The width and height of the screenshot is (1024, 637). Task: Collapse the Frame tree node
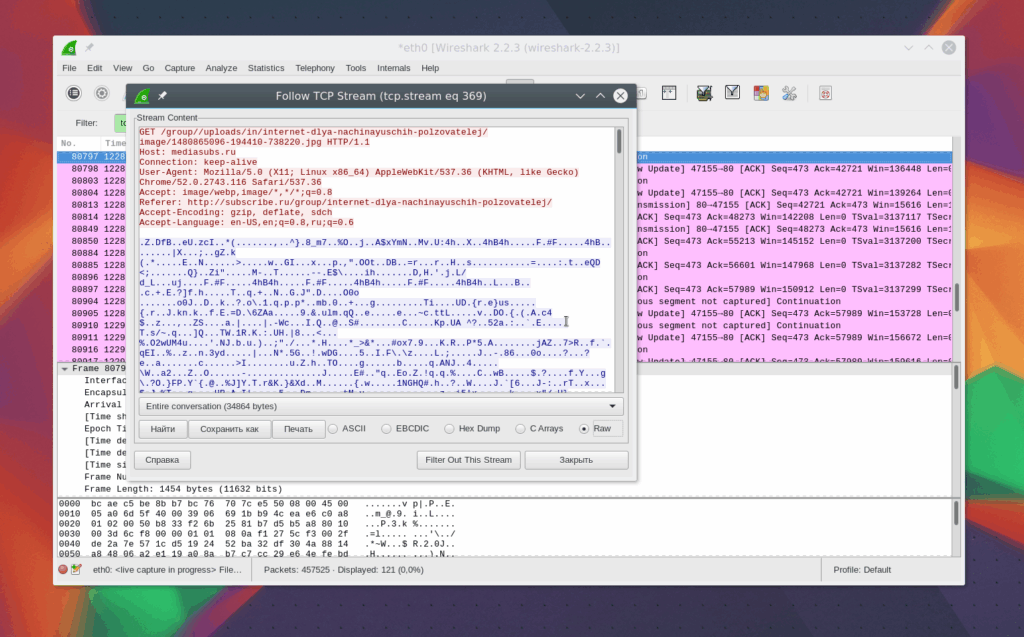pyautogui.click(x=65, y=368)
